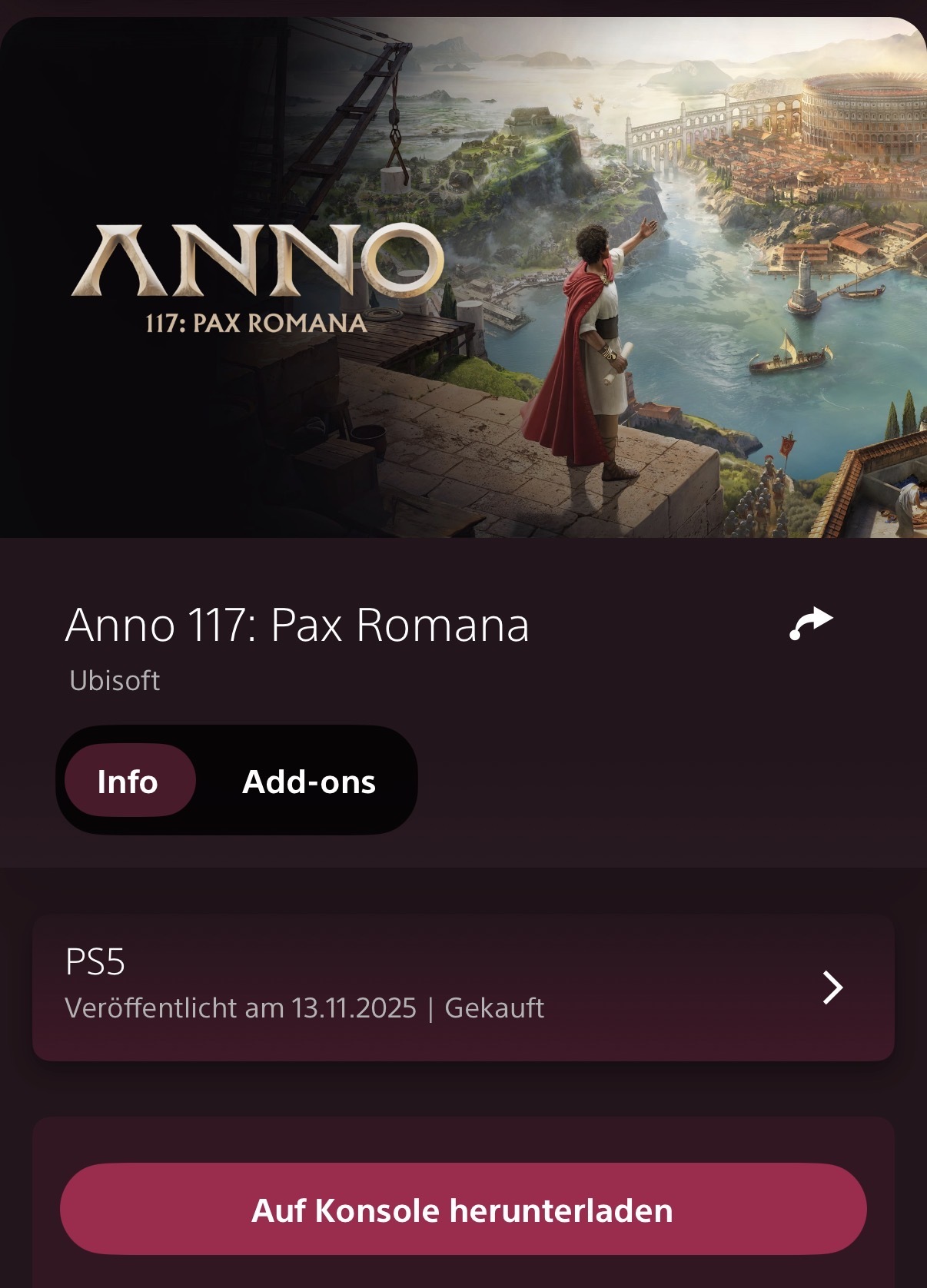The image size is (927, 1288).
Task: Tap the Anno 117: Pax Romana title
Action: 297,625
